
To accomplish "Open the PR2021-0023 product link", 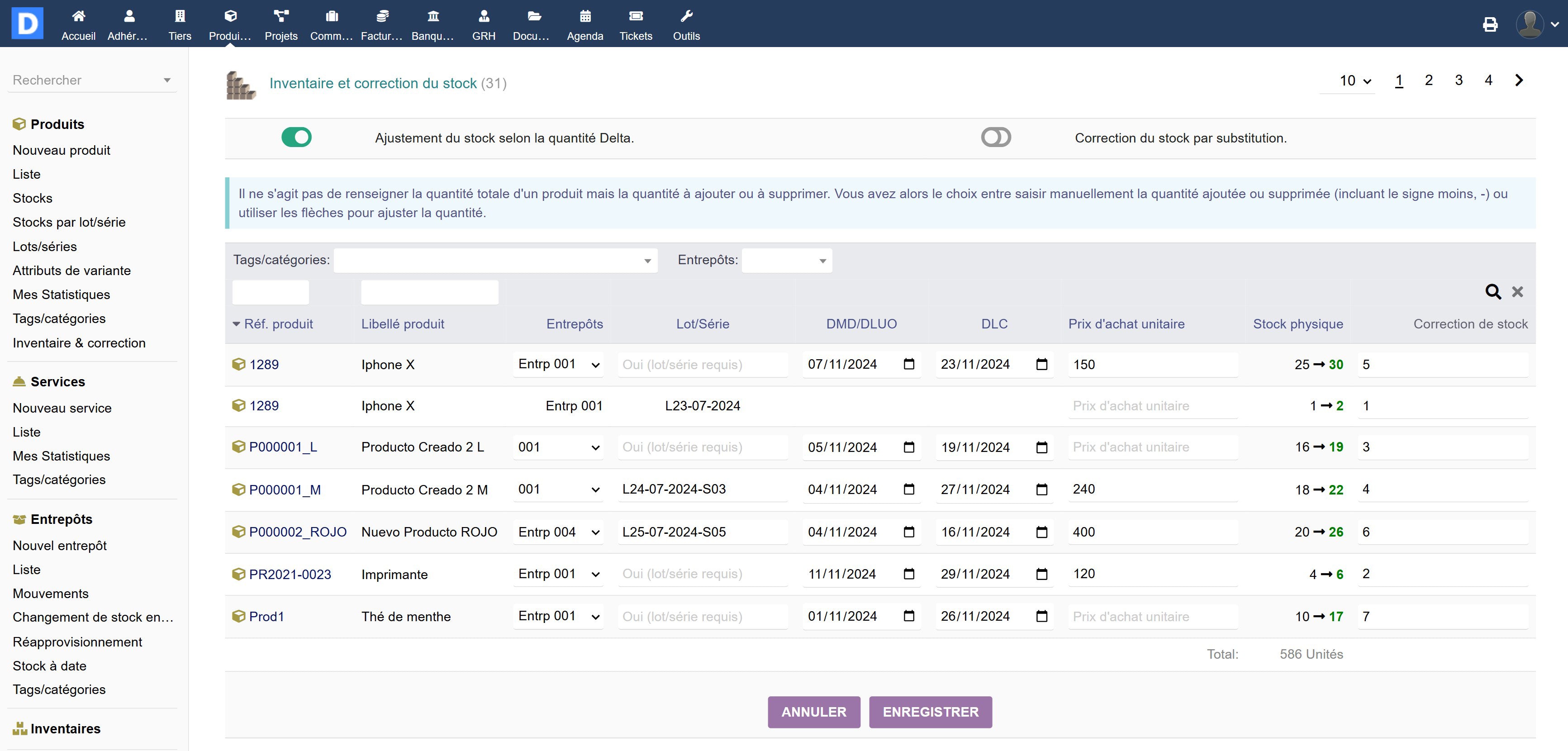I will pos(290,574).
